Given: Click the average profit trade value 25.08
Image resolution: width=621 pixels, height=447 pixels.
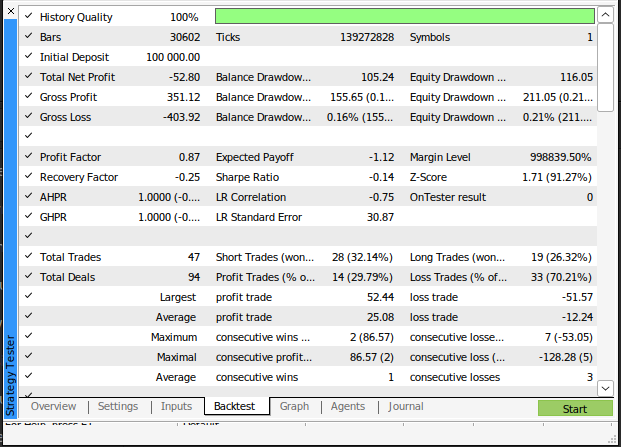Looking at the screenshot, I should pos(380,317).
